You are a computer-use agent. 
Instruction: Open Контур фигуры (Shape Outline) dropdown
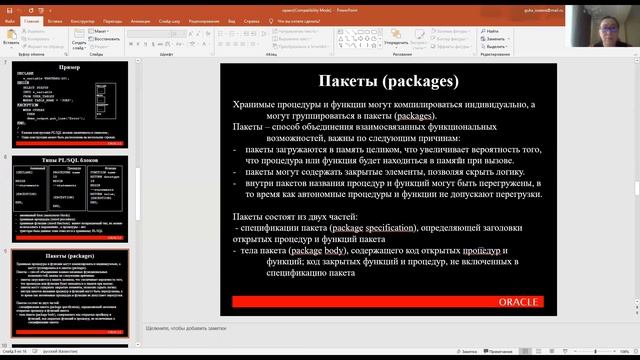(450, 39)
